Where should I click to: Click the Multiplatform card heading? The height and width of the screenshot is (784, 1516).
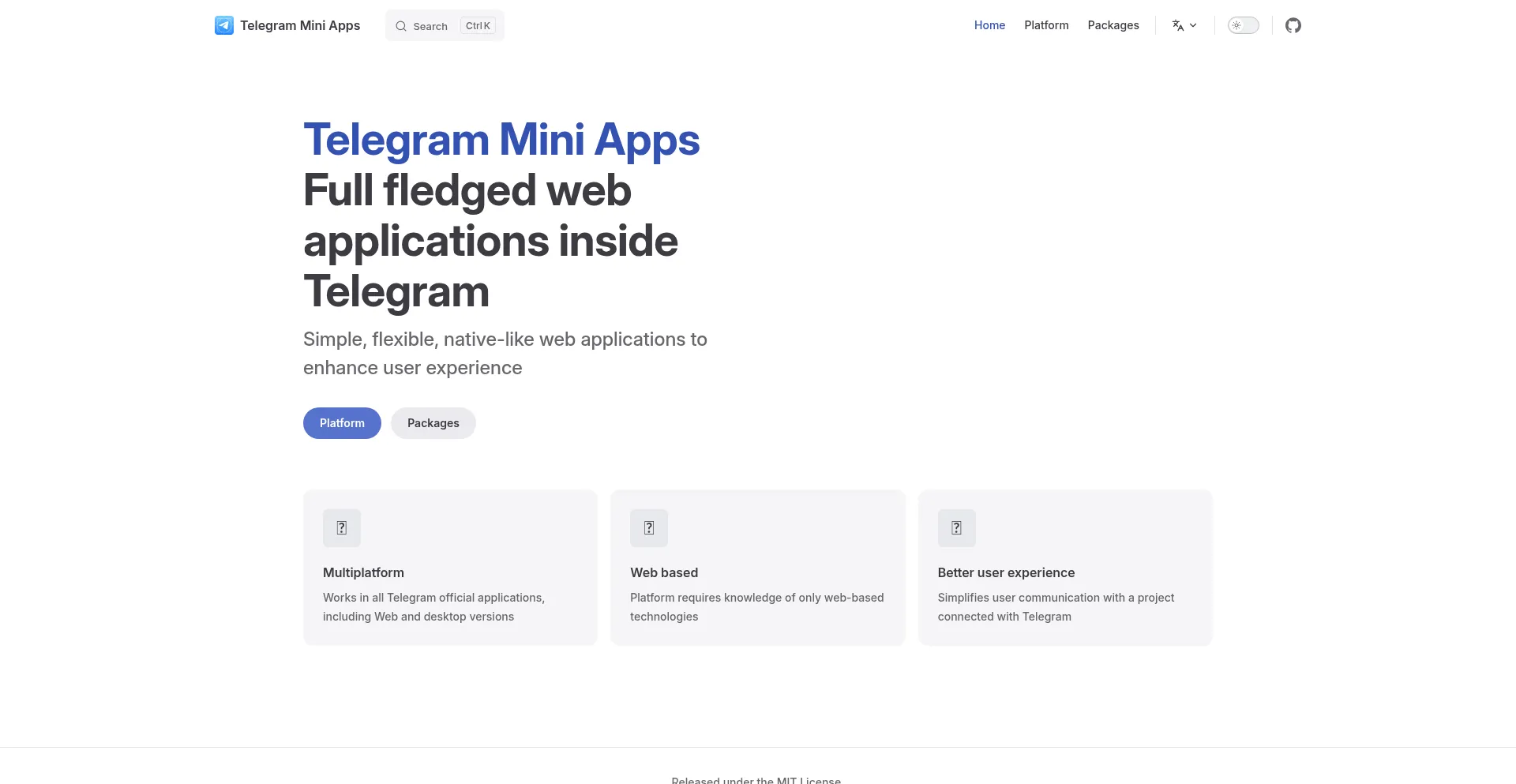363,572
